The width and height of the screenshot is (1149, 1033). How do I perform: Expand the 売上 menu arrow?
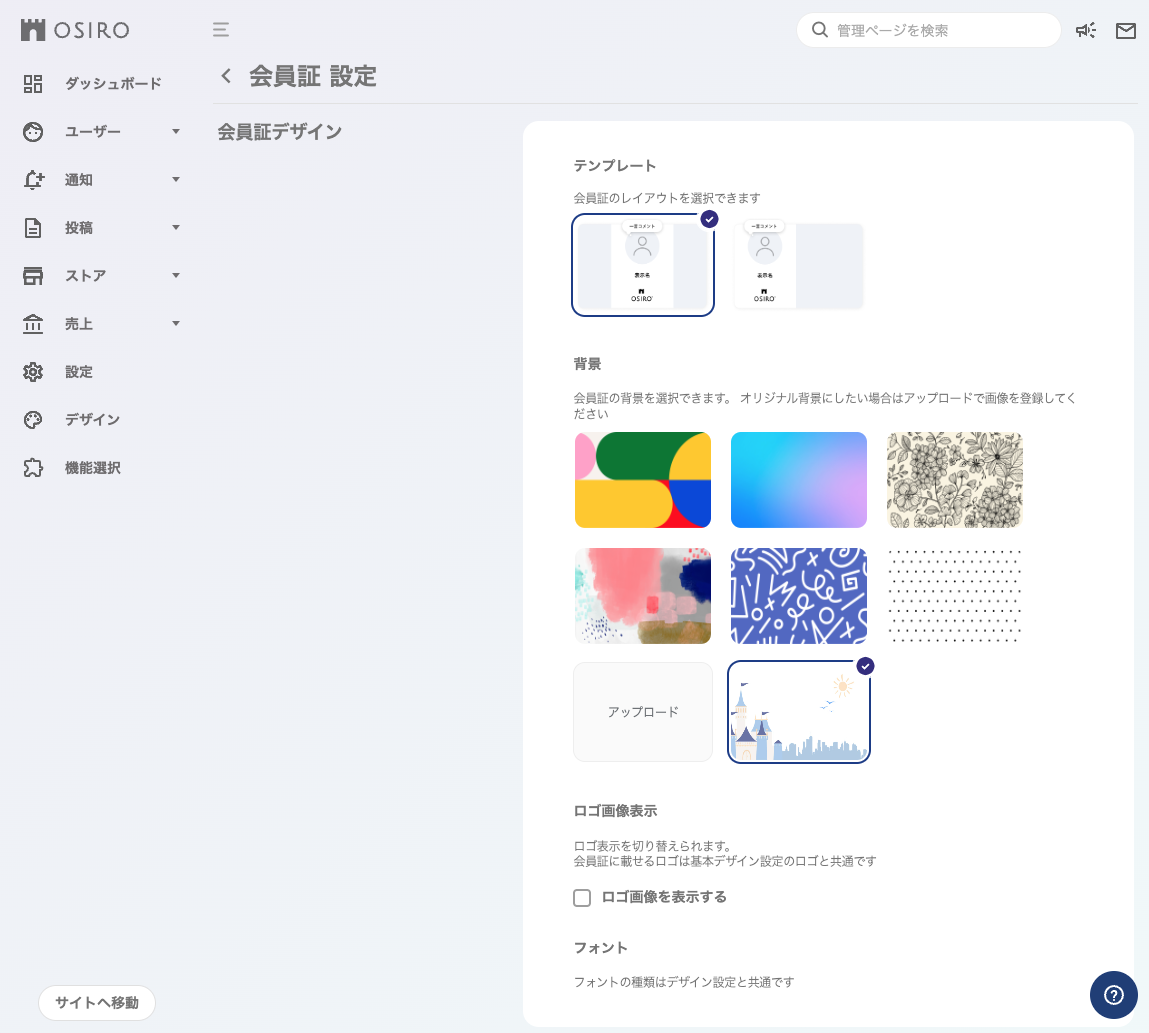[176, 324]
